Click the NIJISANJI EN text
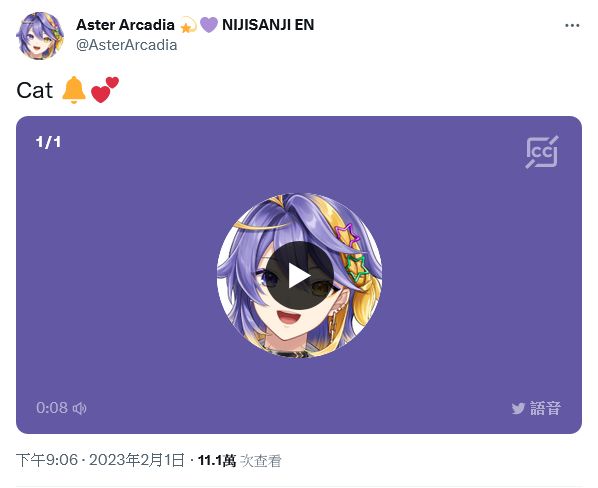598x488 pixels. 268,25
